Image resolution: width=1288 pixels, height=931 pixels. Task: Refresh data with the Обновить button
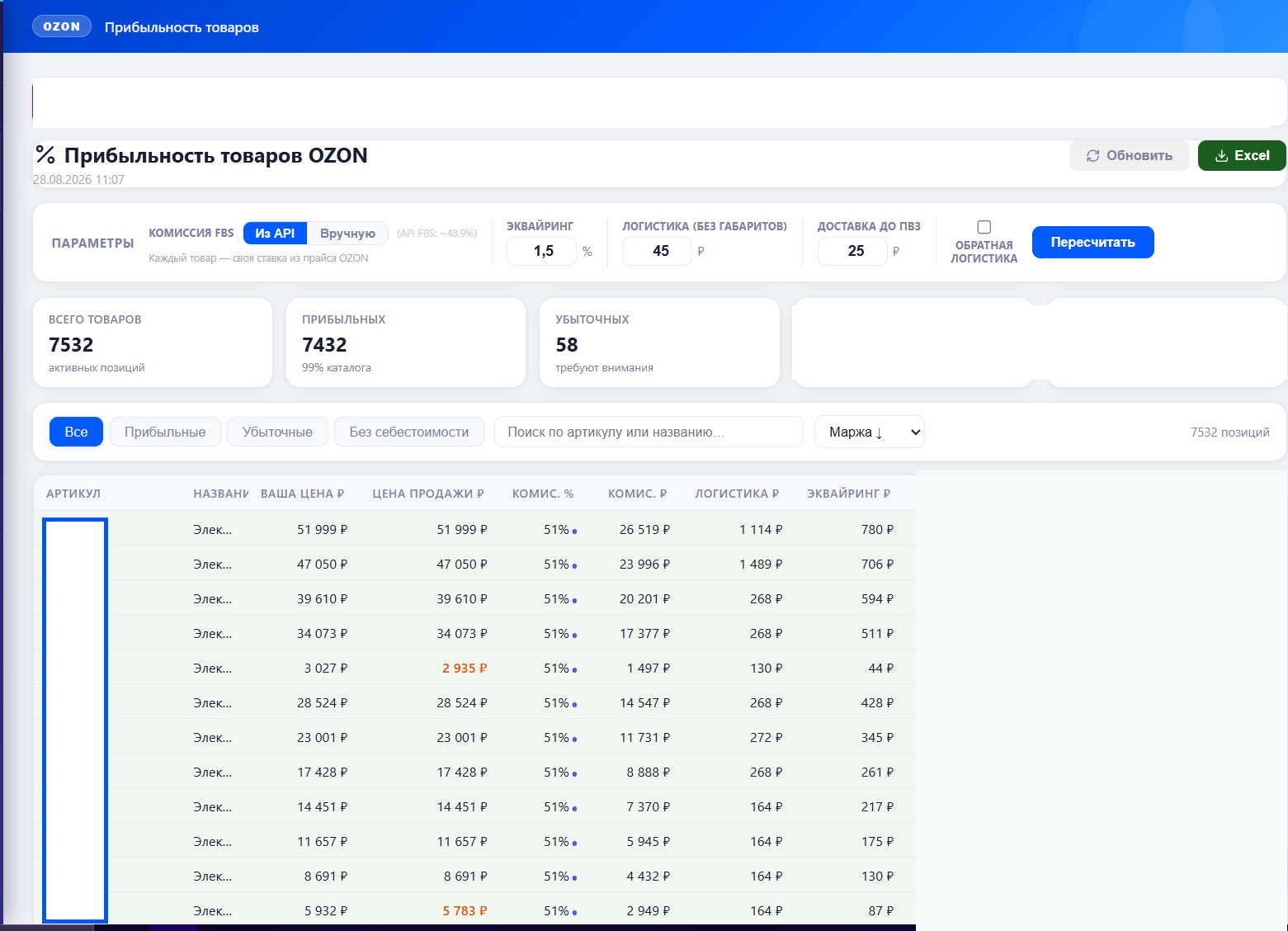pos(1129,155)
